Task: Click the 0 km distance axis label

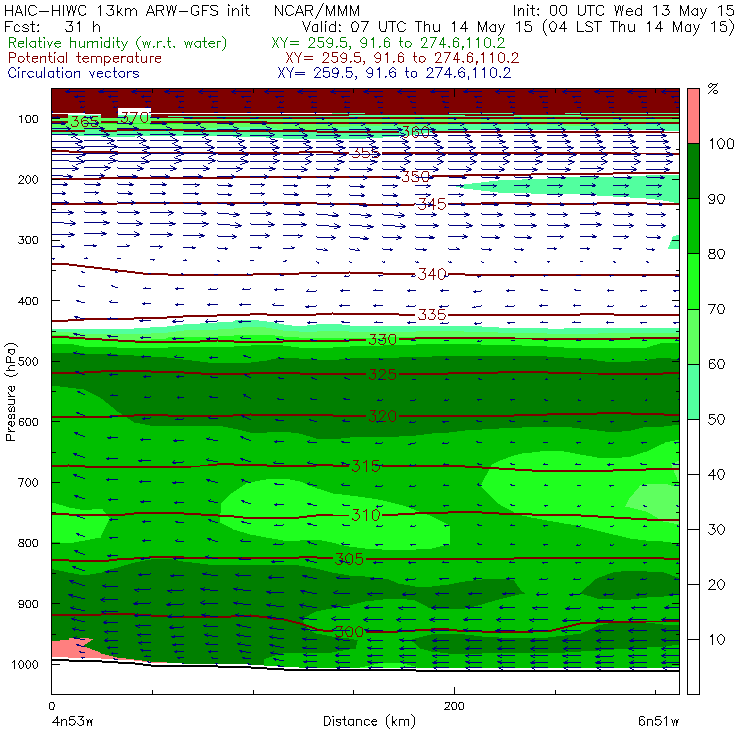Action: pos(52,706)
